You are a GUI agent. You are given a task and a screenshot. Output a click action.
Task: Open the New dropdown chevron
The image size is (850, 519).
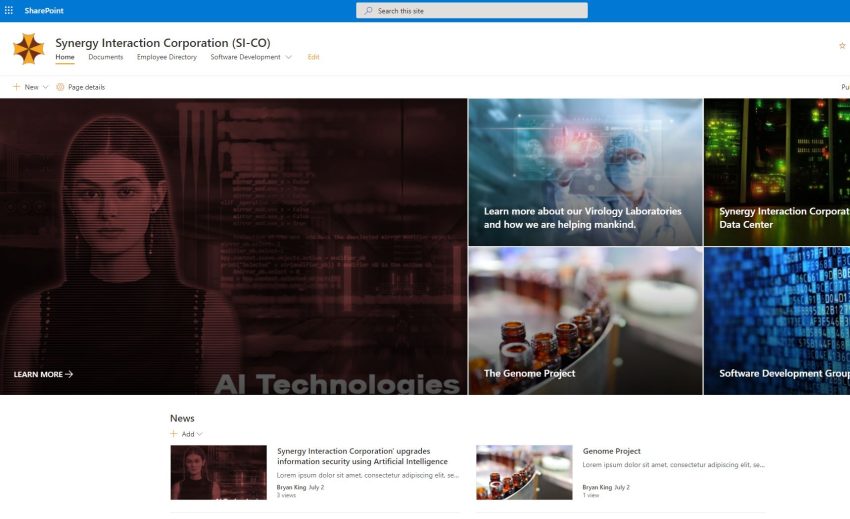(46, 87)
